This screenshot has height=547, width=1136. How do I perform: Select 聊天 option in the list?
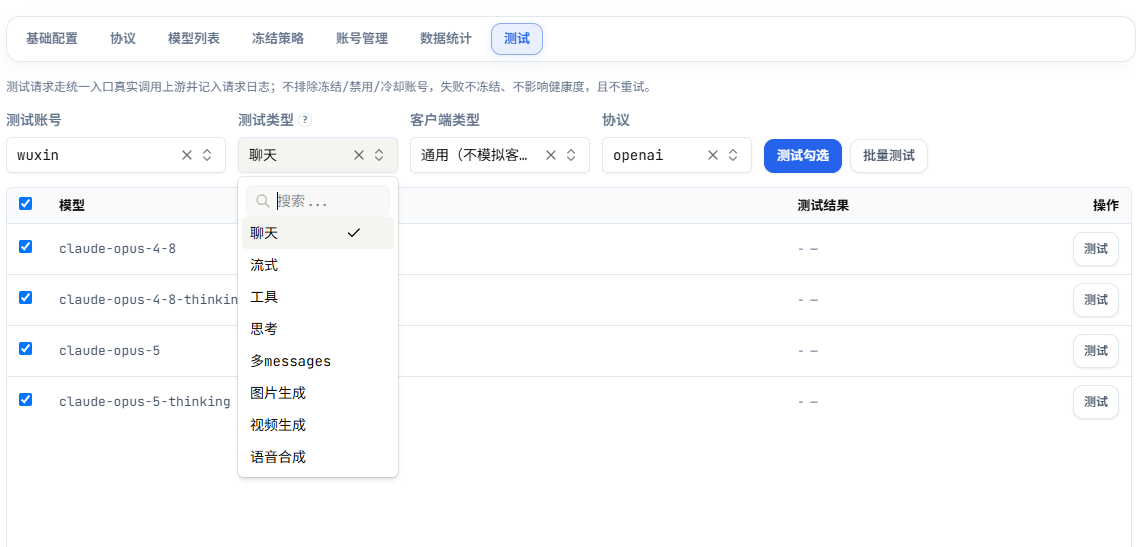[318, 233]
